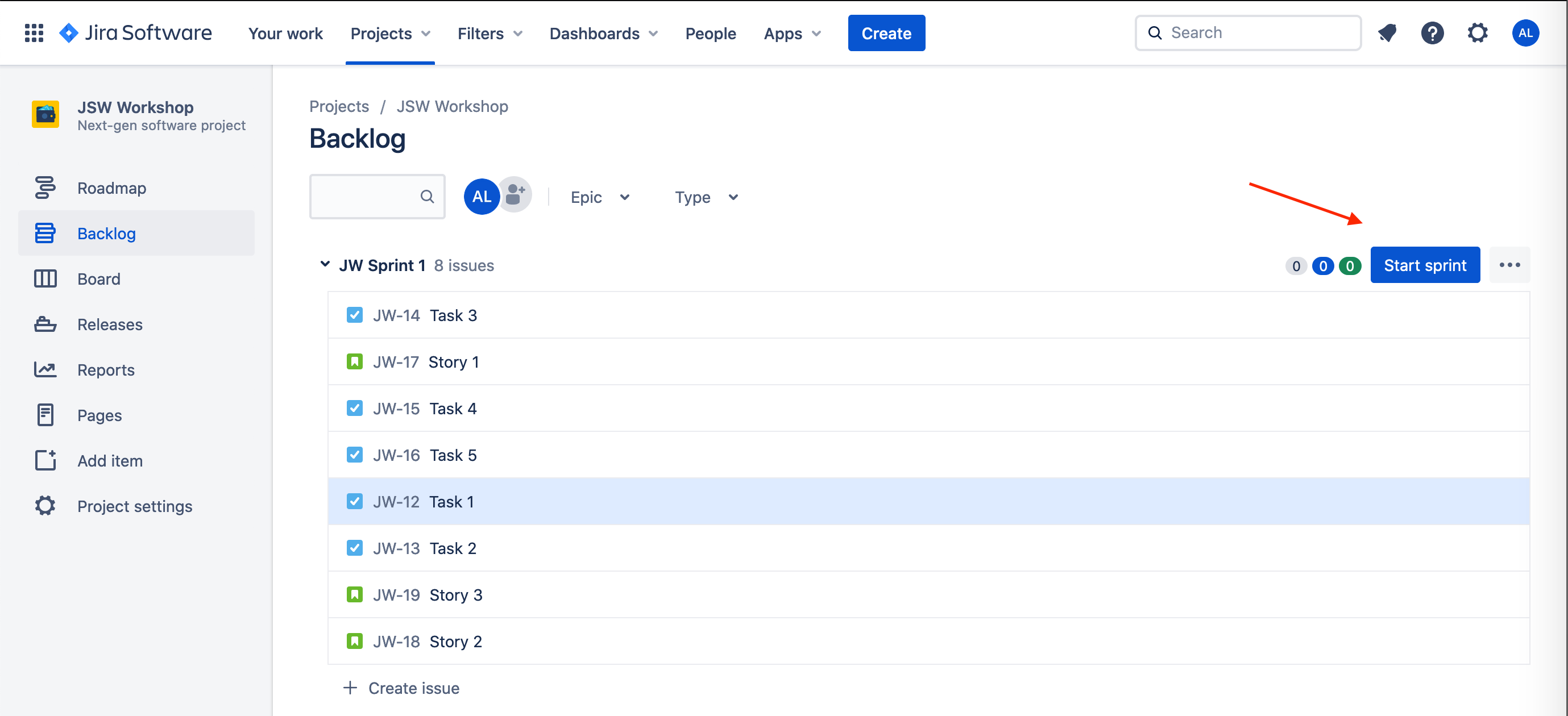Click the help question mark icon
The width and height of the screenshot is (1568, 716).
click(x=1432, y=33)
